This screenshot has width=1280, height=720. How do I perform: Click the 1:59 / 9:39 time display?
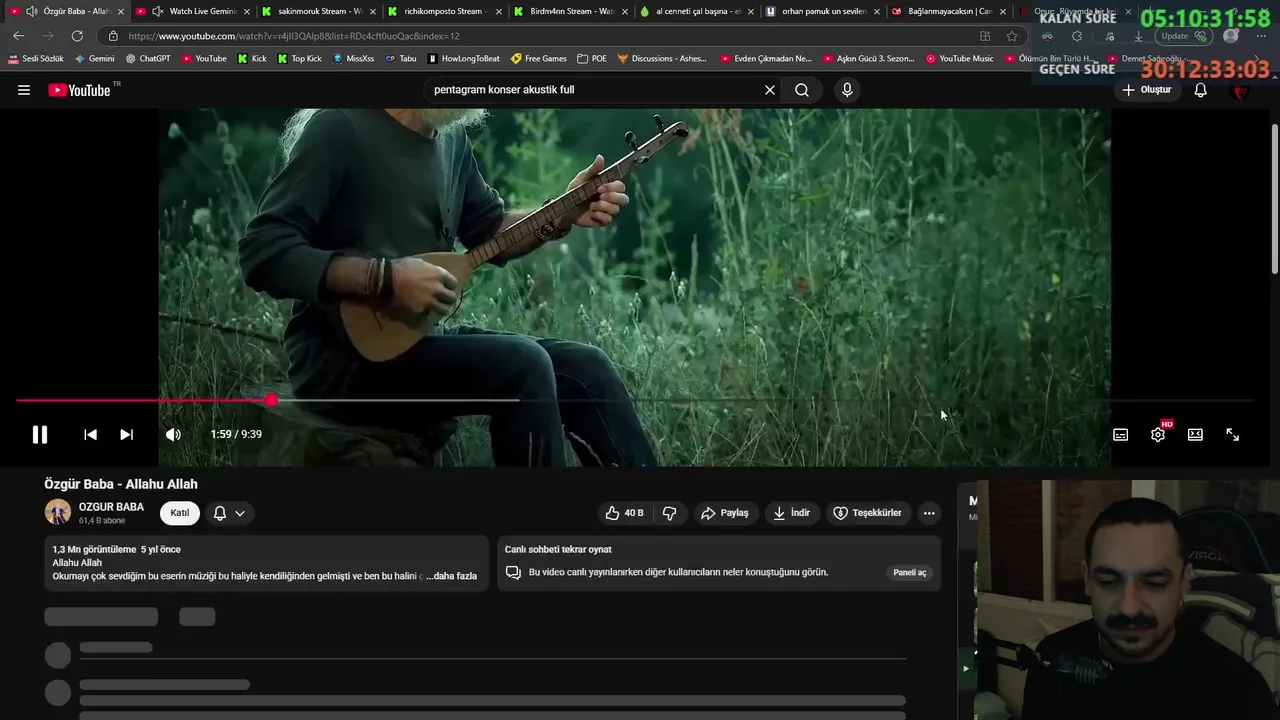pyautogui.click(x=236, y=434)
